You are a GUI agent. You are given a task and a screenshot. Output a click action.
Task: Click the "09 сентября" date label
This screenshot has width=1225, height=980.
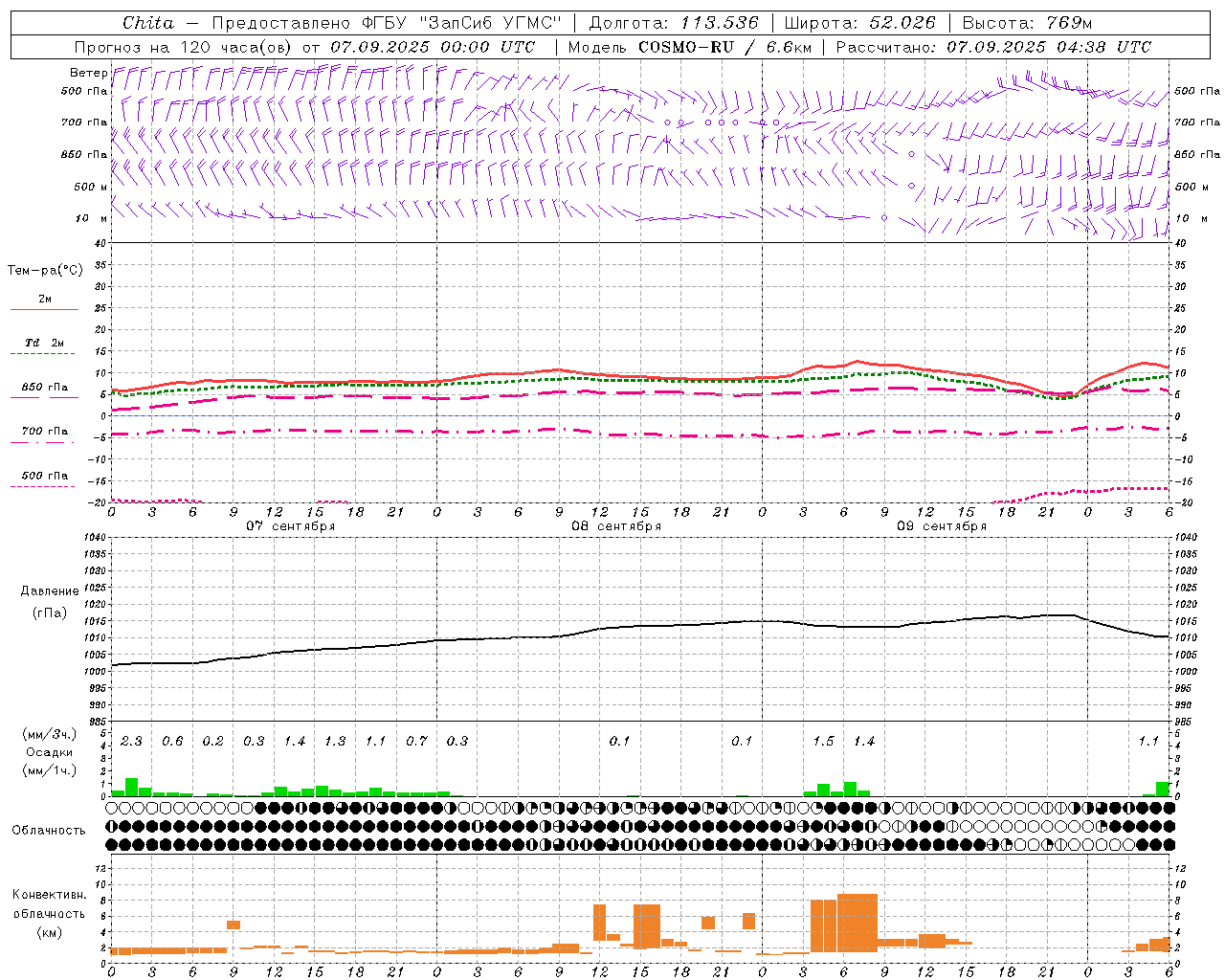(x=941, y=526)
